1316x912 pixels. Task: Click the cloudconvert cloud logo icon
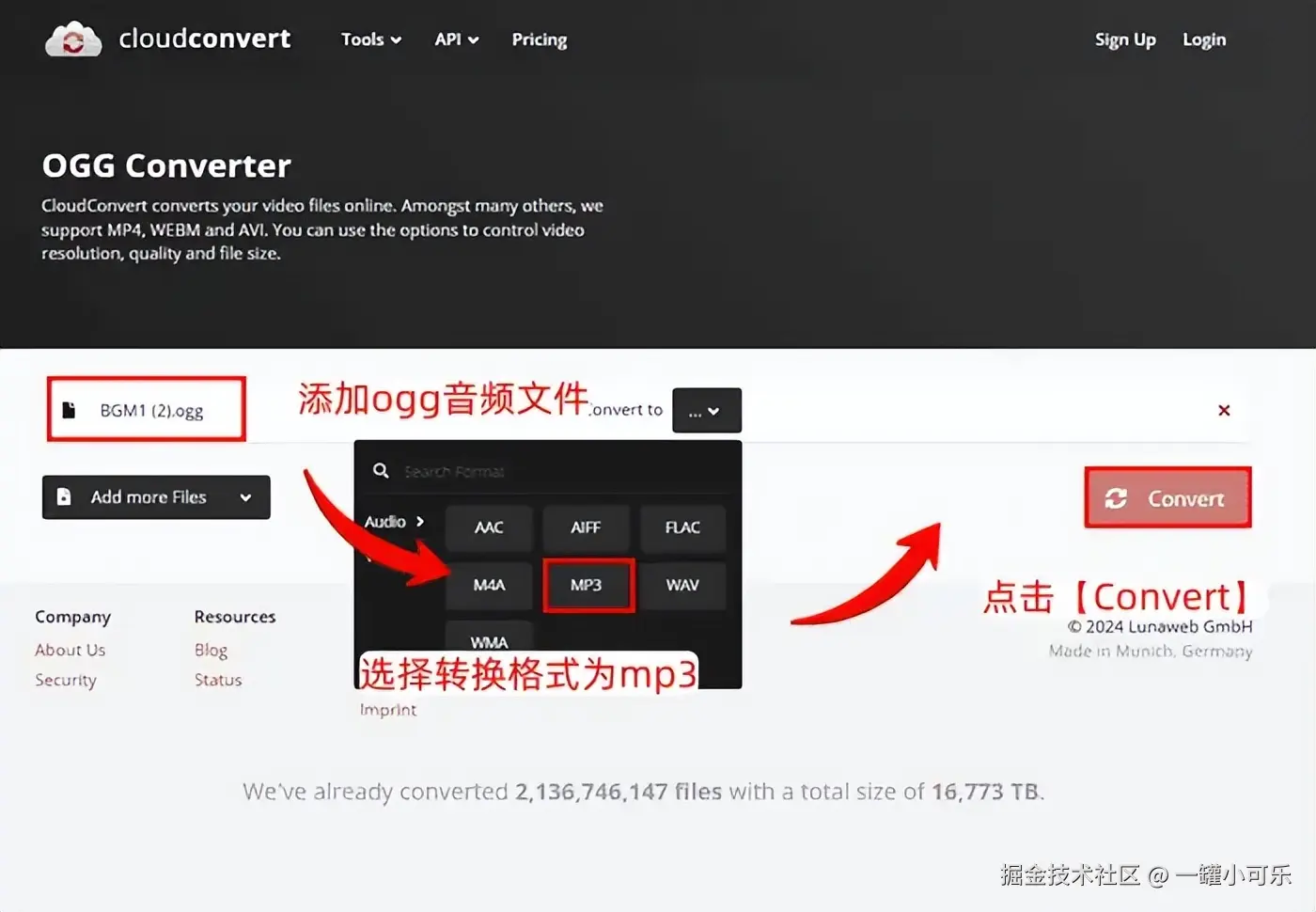tap(73, 39)
